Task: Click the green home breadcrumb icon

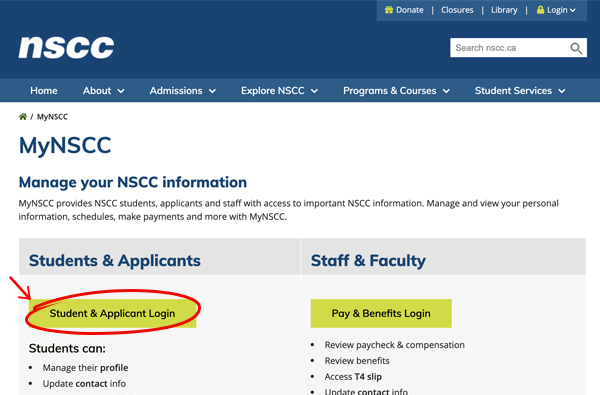Action: 23,117
